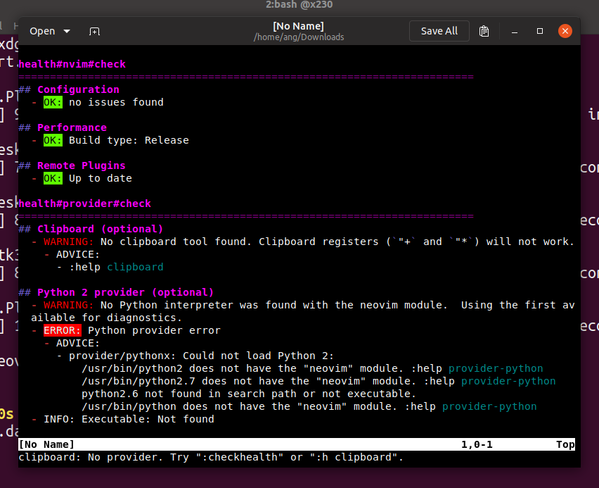Screen dimensions: 599x488
Task: Open provider-python link on python2.7 line
Action: 508,381
